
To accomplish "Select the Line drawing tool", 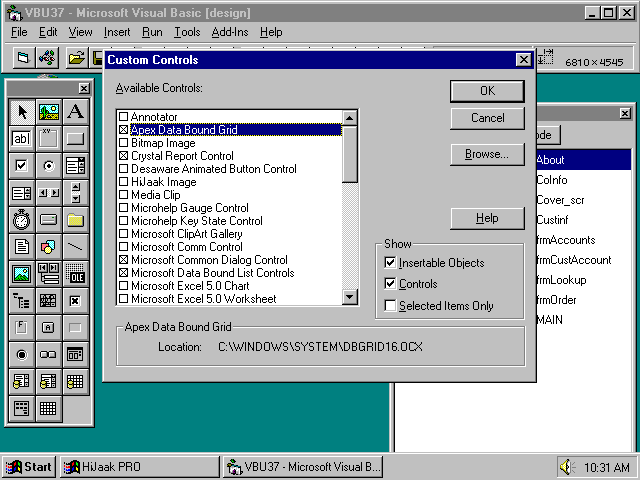I will click(x=75, y=246).
